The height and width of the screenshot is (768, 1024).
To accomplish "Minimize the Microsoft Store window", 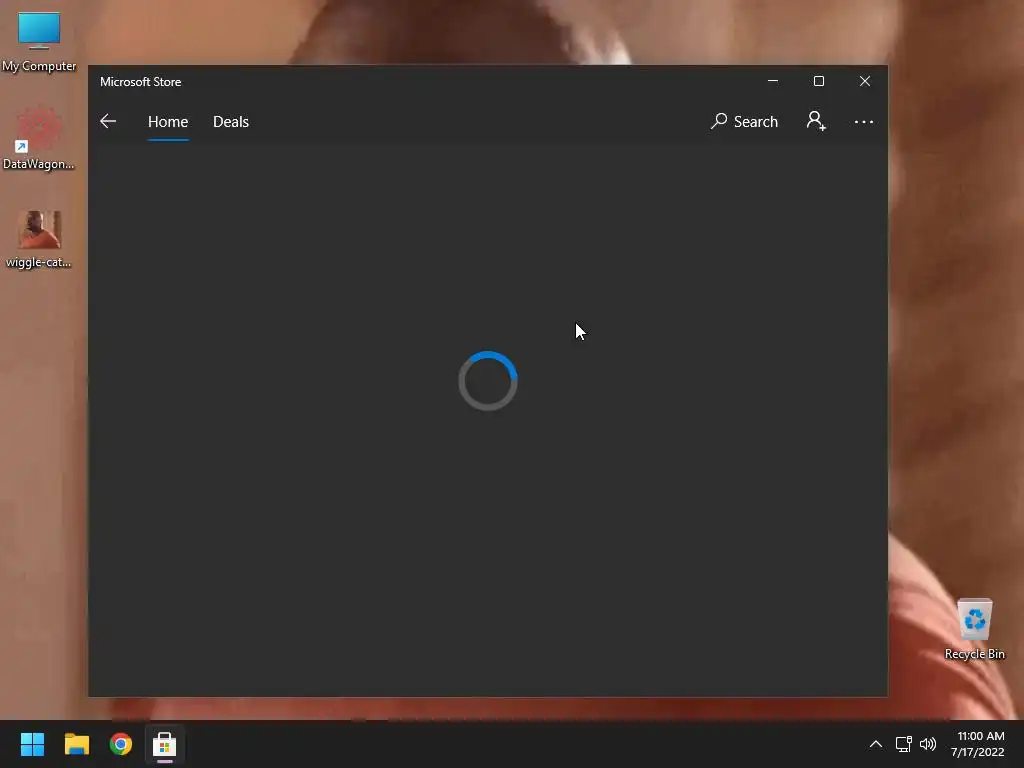I will pos(773,81).
